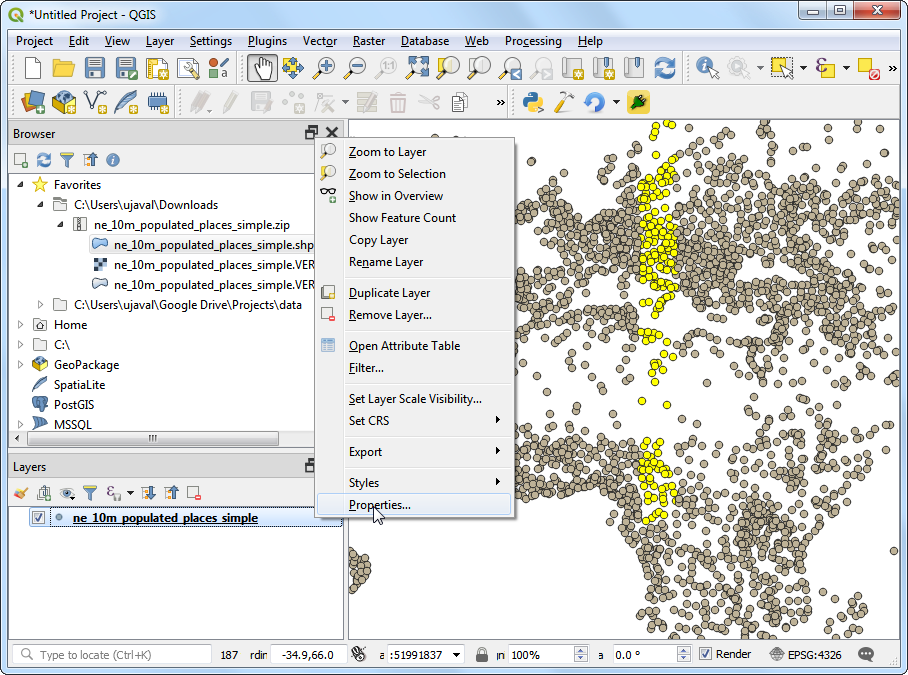Open the map scale dropdown
This screenshot has width=908, height=675.
457,654
